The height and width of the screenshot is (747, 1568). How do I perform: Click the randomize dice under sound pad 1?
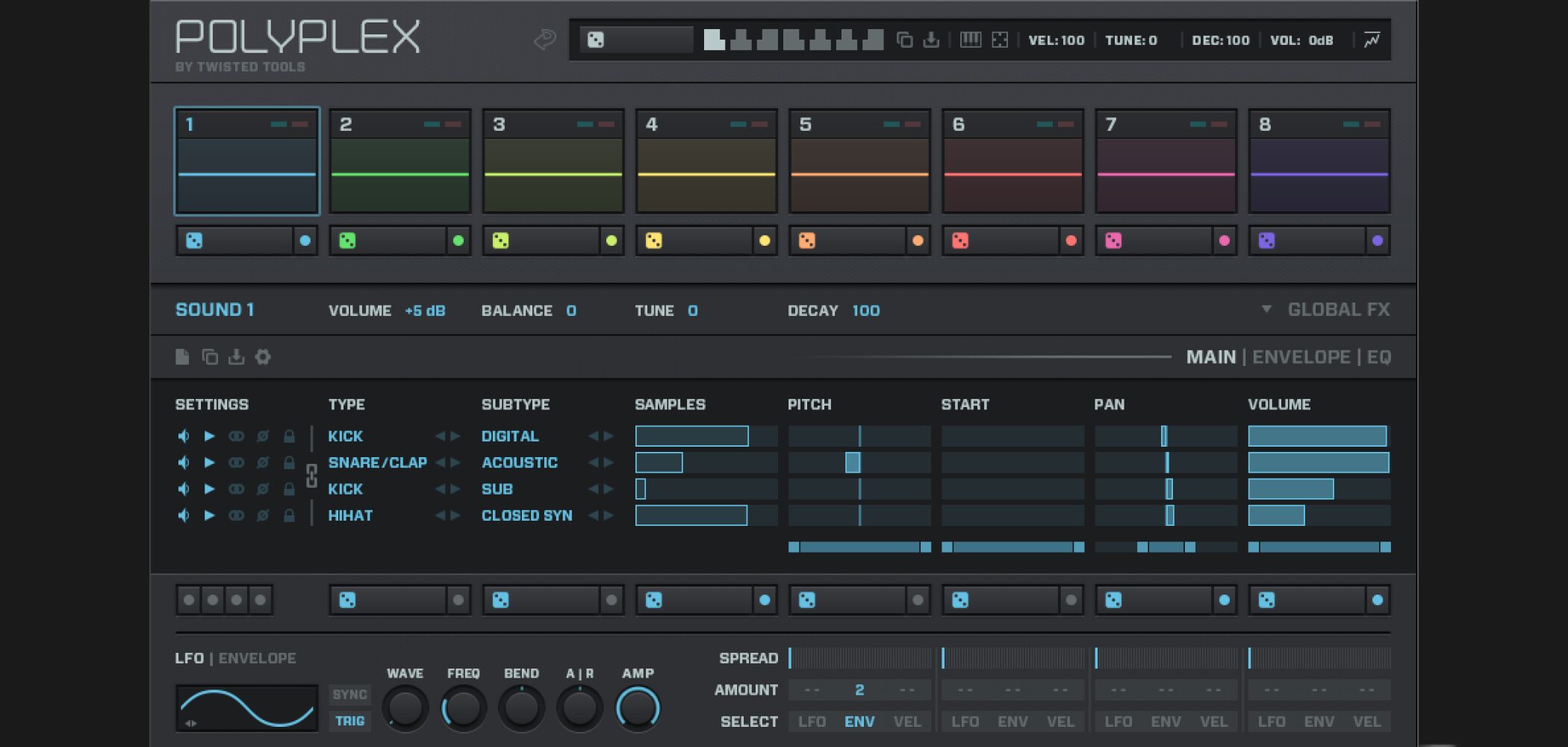194,241
